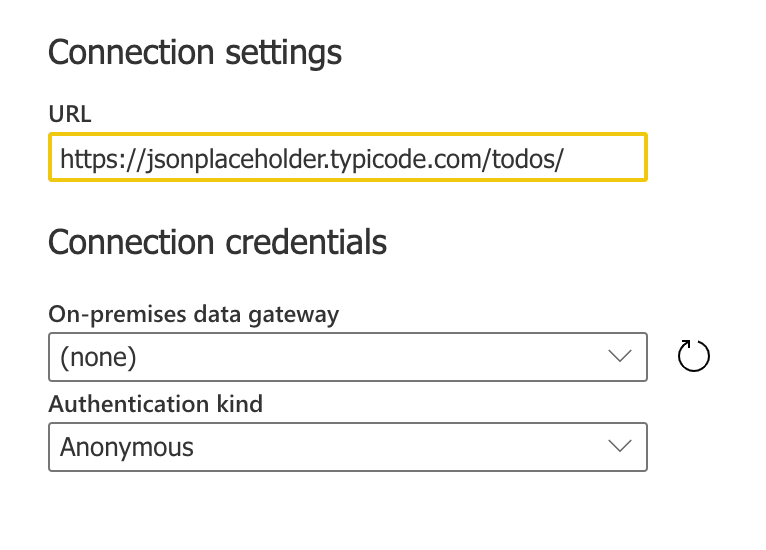Click at the end of the URL after "todos/"
Screen dimensions: 766x550
point(566,158)
